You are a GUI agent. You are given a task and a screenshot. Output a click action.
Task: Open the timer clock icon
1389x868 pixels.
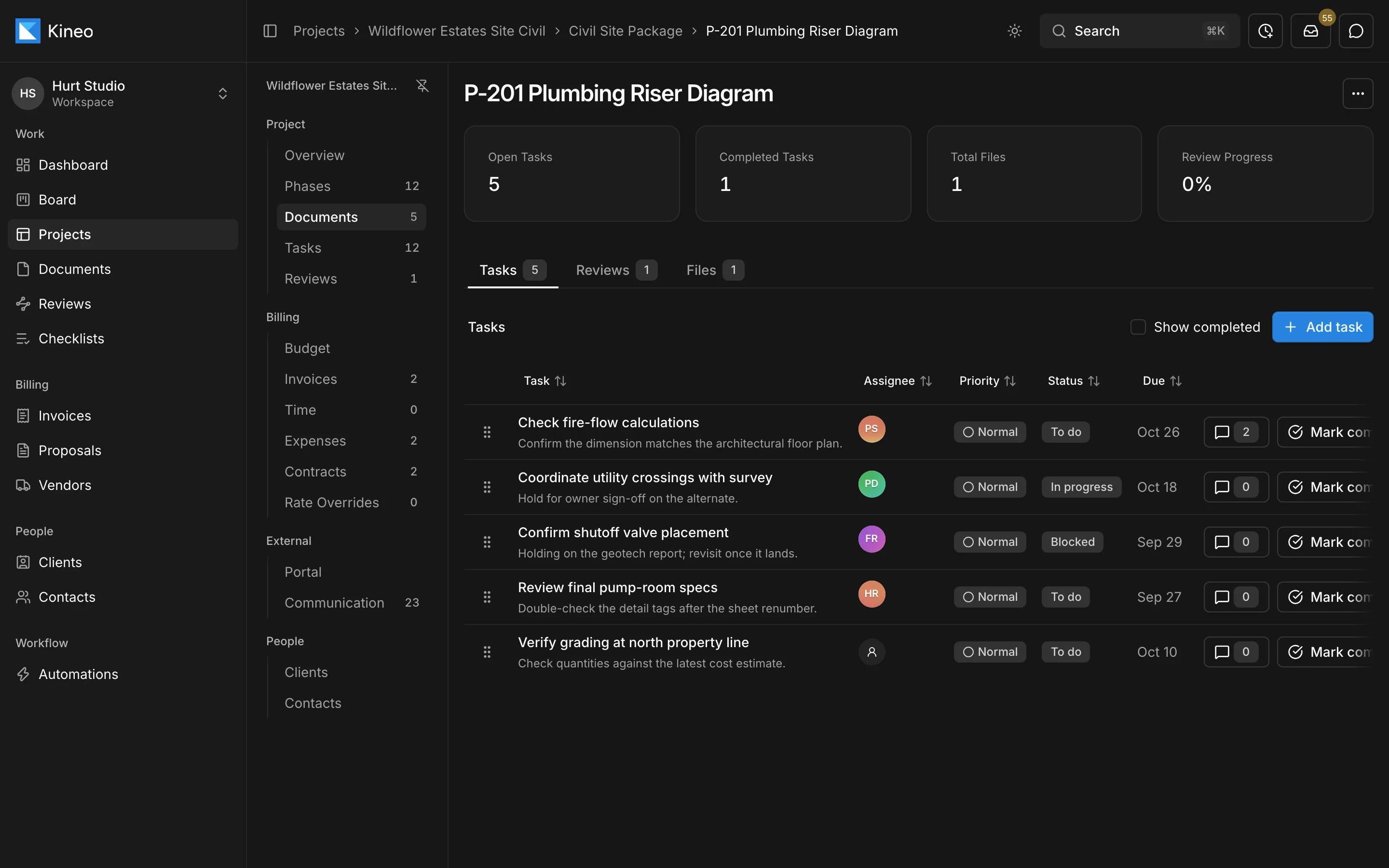(x=1265, y=31)
